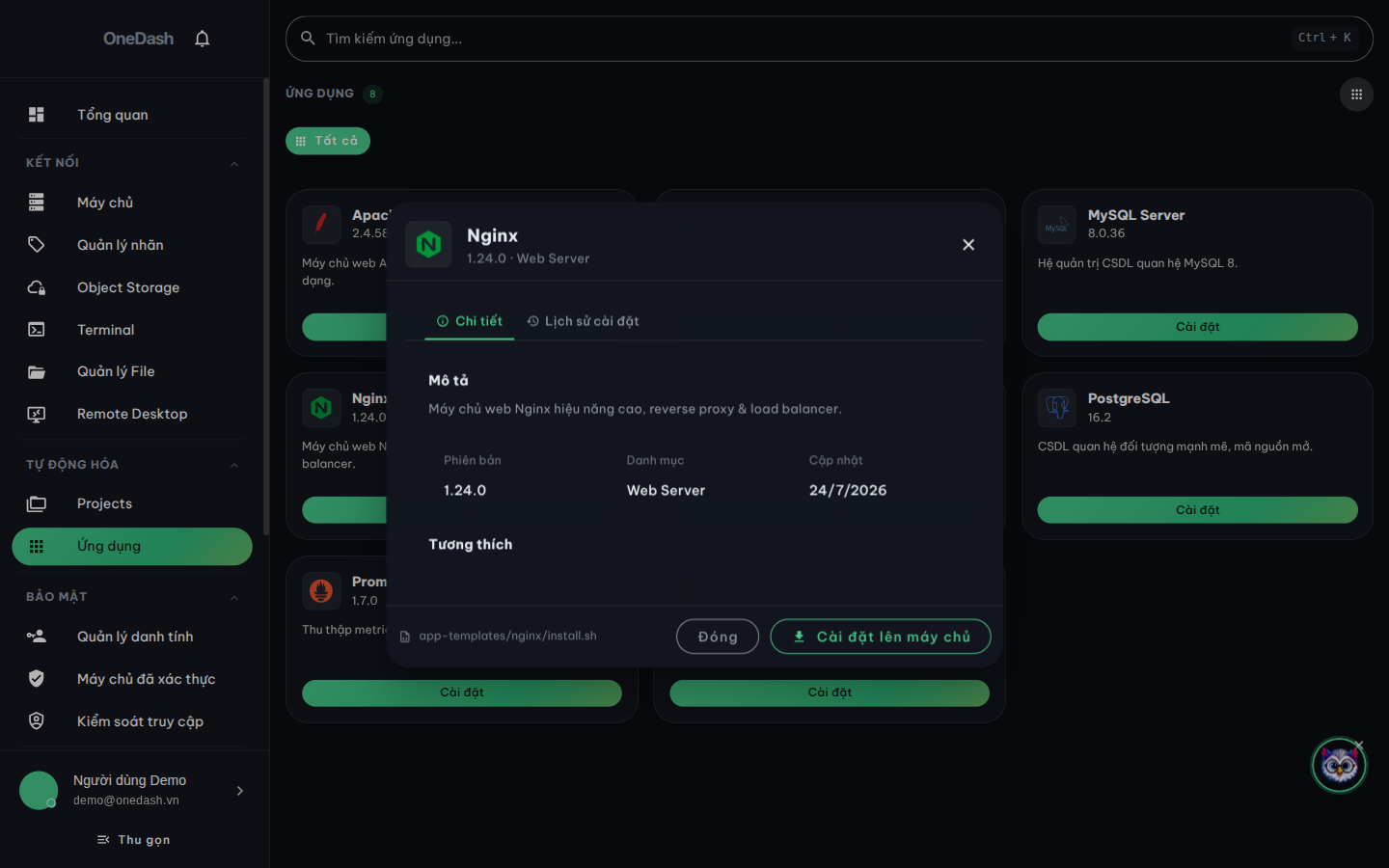The image size is (1389, 868).
Task: Install PostgreSQL with Cài đặt
Action: [1198, 510]
